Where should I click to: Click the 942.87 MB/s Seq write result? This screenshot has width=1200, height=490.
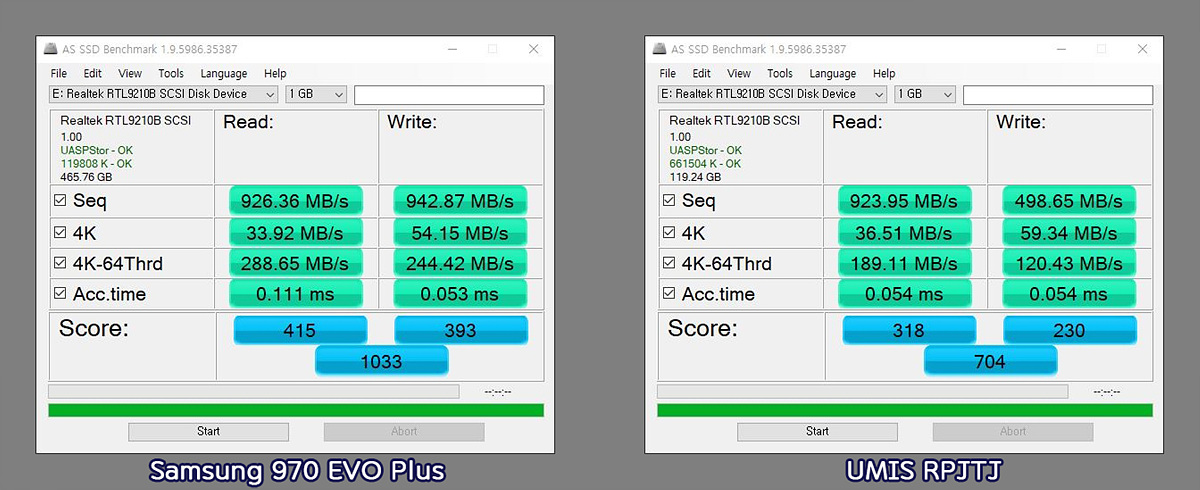pyautogui.click(x=460, y=201)
